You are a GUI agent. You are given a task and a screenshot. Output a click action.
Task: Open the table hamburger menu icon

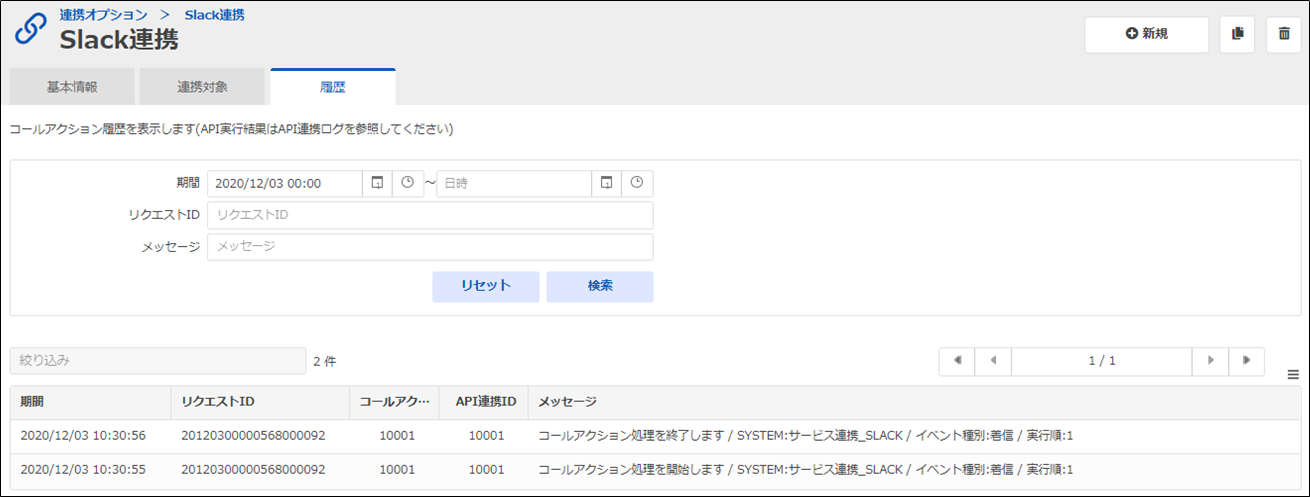click(x=1293, y=375)
